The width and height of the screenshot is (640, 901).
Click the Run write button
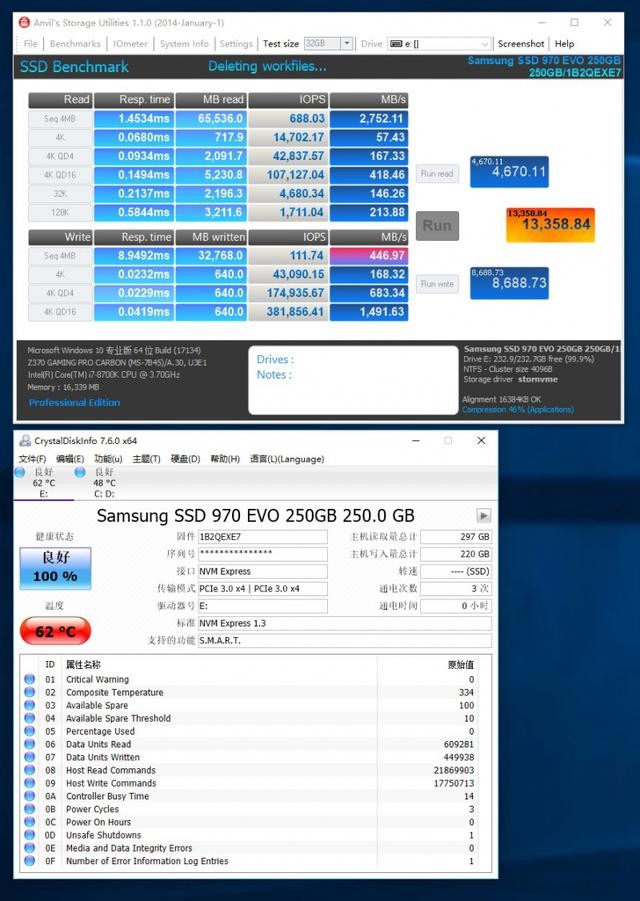pos(437,284)
